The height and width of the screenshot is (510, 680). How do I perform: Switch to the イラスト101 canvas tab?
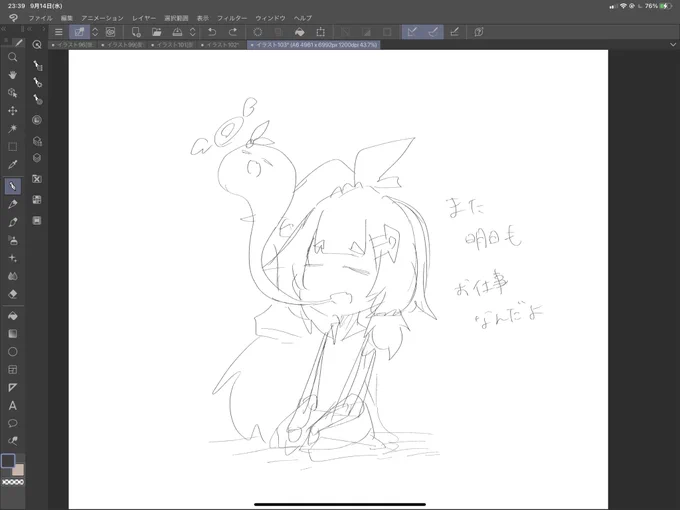pyautogui.click(x=173, y=45)
